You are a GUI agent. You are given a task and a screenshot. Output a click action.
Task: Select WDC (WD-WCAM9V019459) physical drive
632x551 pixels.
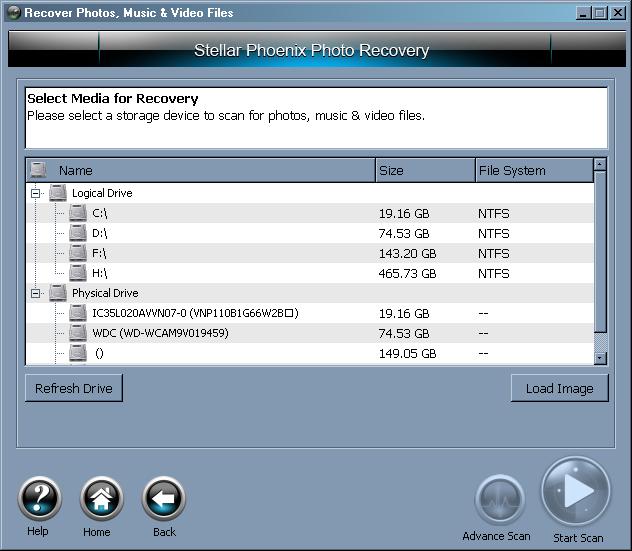(310, 333)
